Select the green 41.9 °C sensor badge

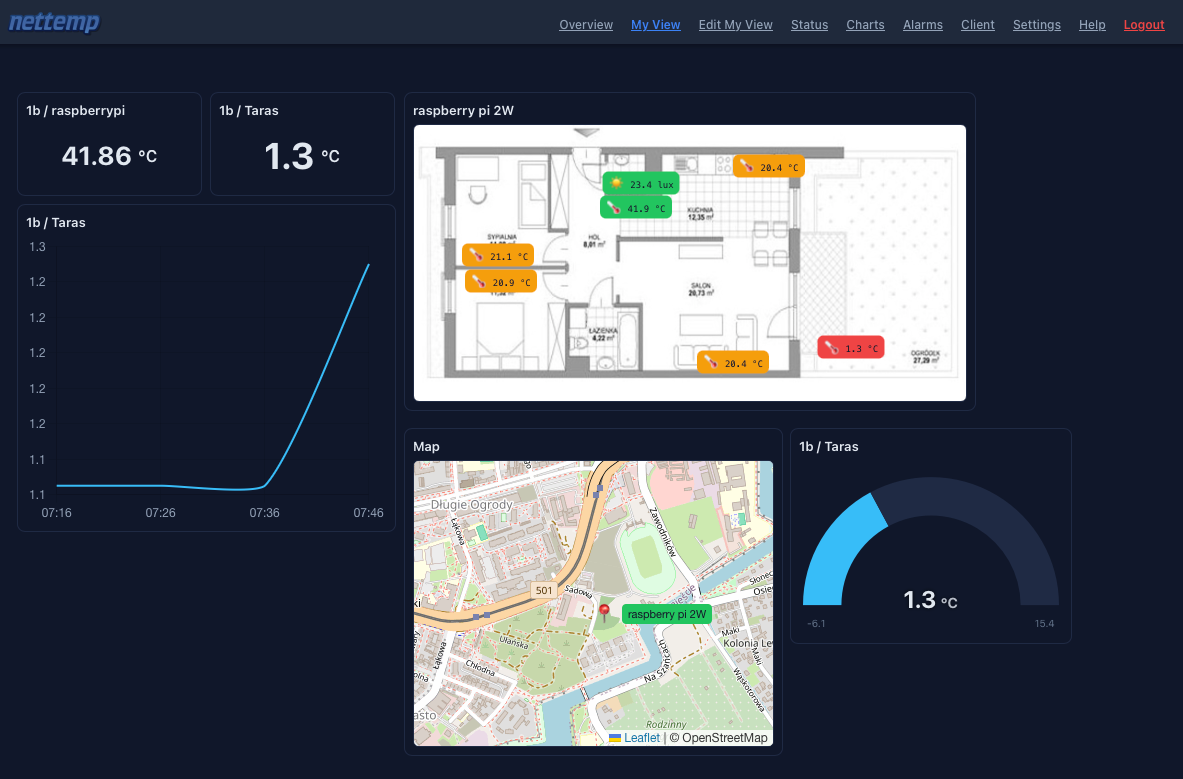tap(637, 208)
